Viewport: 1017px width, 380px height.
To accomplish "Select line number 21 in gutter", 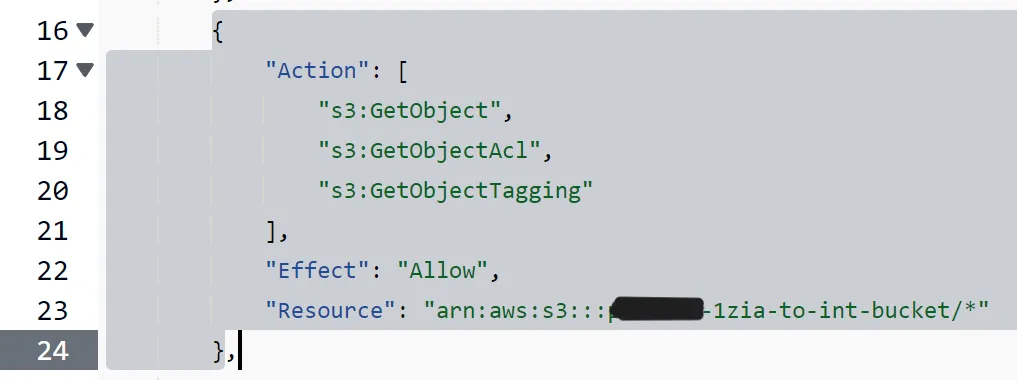I will point(53,231).
